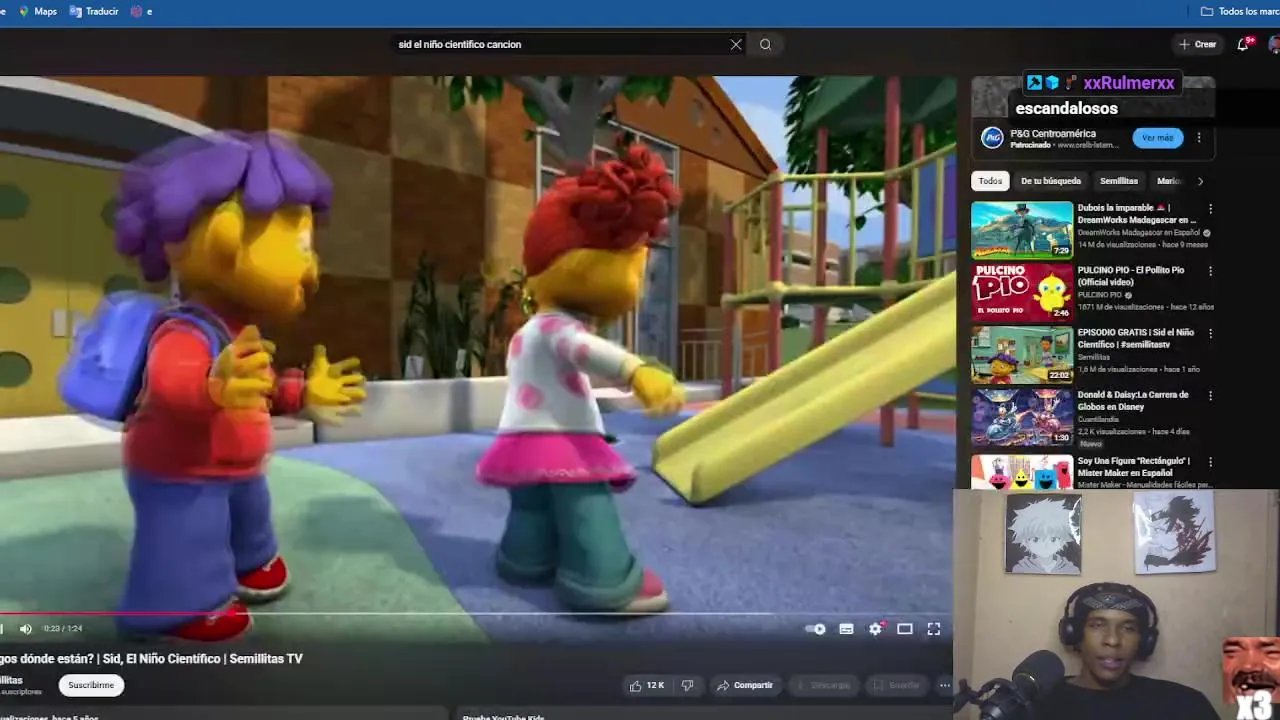Image resolution: width=1280 pixels, height=720 pixels.
Task: Open the P&G Centroamérica channel logo
Action: [x=992, y=138]
